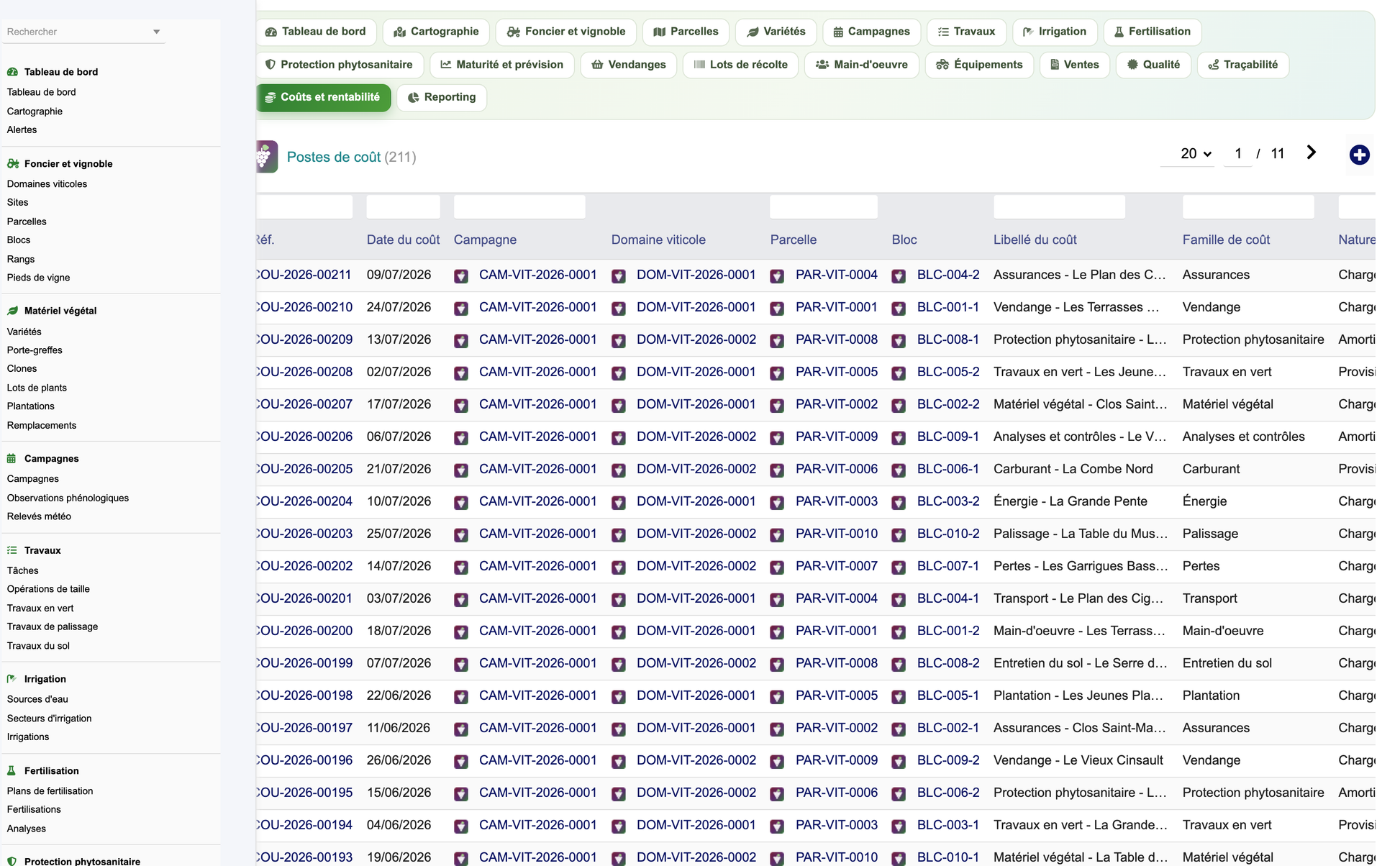Select the Vendanges tab

[x=628, y=65]
